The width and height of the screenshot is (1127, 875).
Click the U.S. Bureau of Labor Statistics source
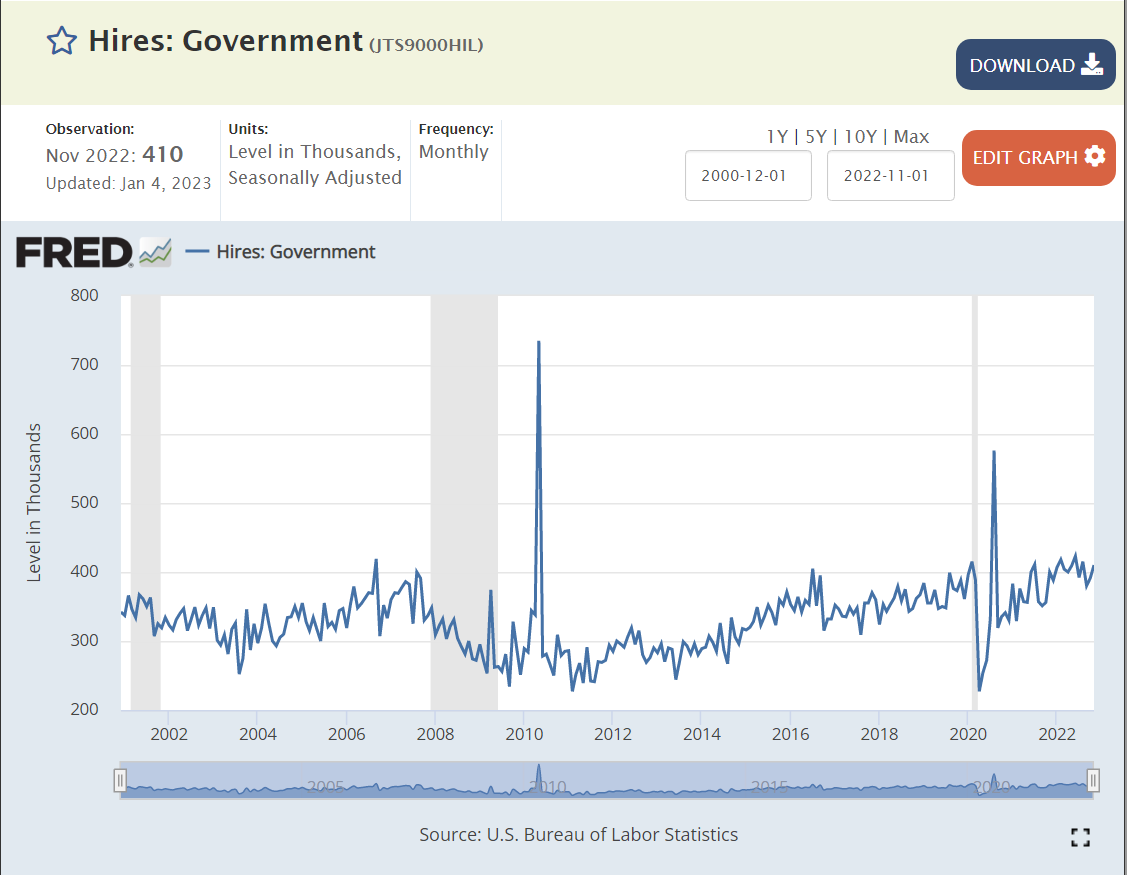click(x=612, y=834)
